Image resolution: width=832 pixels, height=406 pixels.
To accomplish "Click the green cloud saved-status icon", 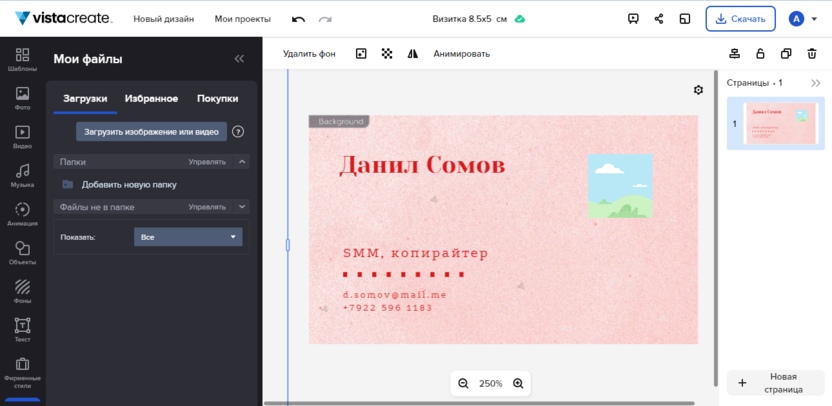I will click(520, 19).
